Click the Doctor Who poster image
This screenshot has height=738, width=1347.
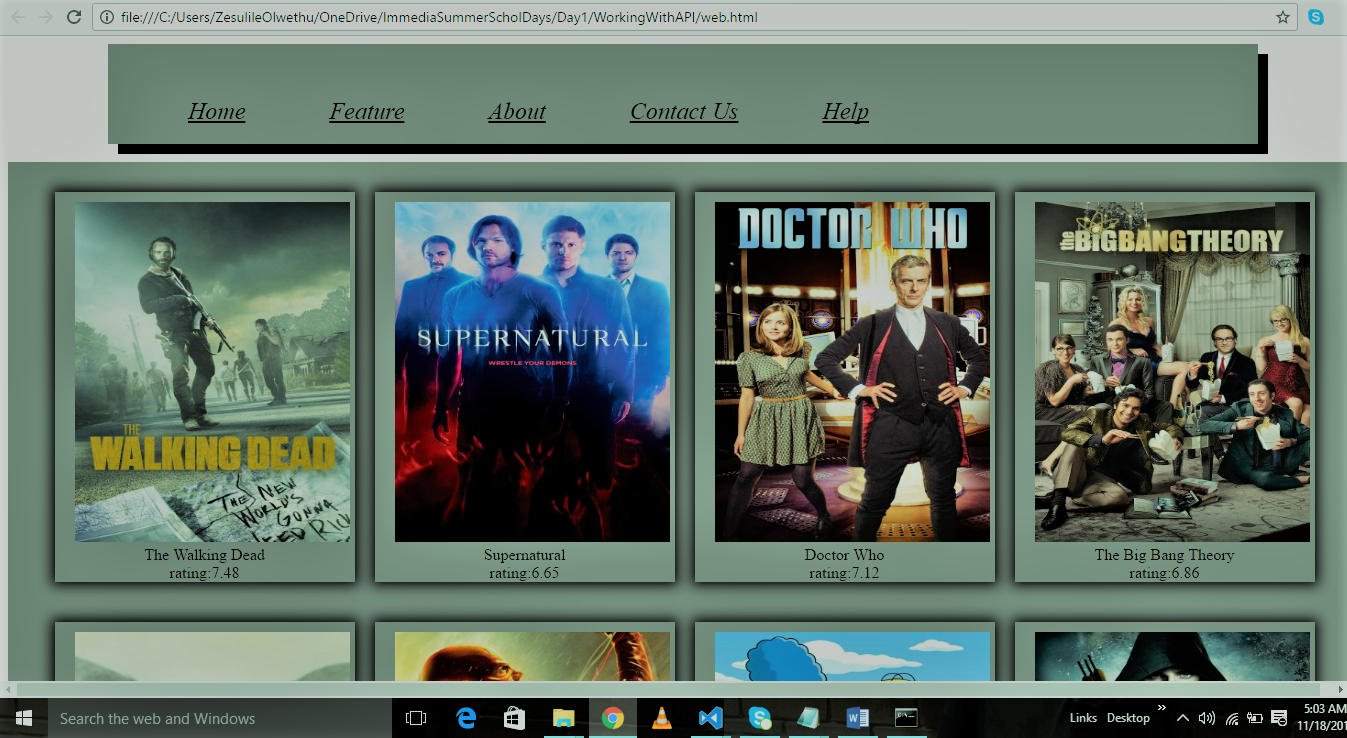pyautogui.click(x=852, y=372)
